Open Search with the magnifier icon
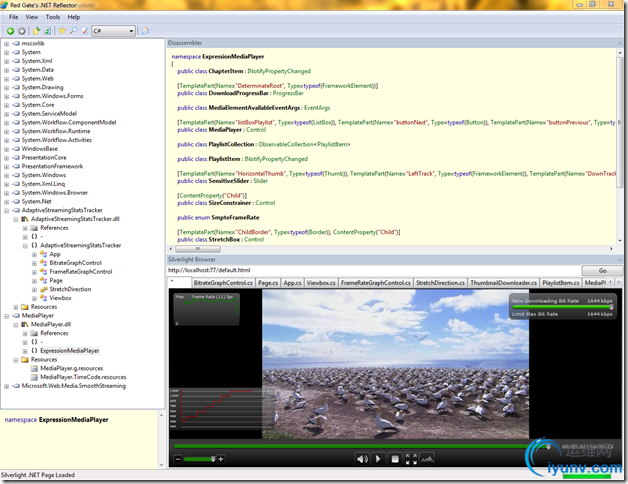Viewport: 628px width, 484px height. click(73, 31)
